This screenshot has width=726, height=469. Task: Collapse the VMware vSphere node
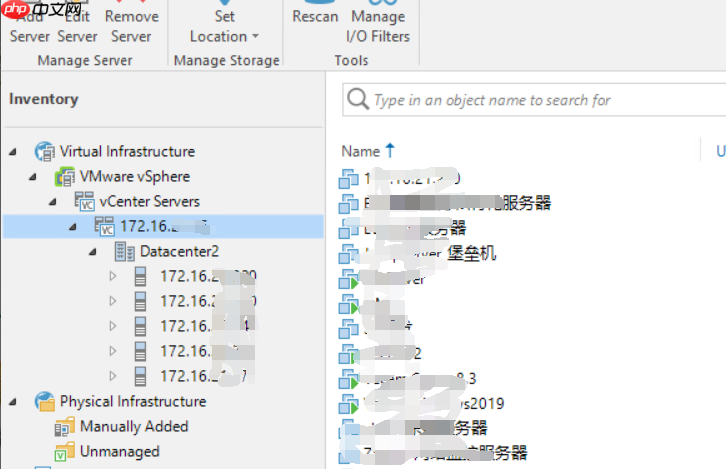tap(33, 177)
